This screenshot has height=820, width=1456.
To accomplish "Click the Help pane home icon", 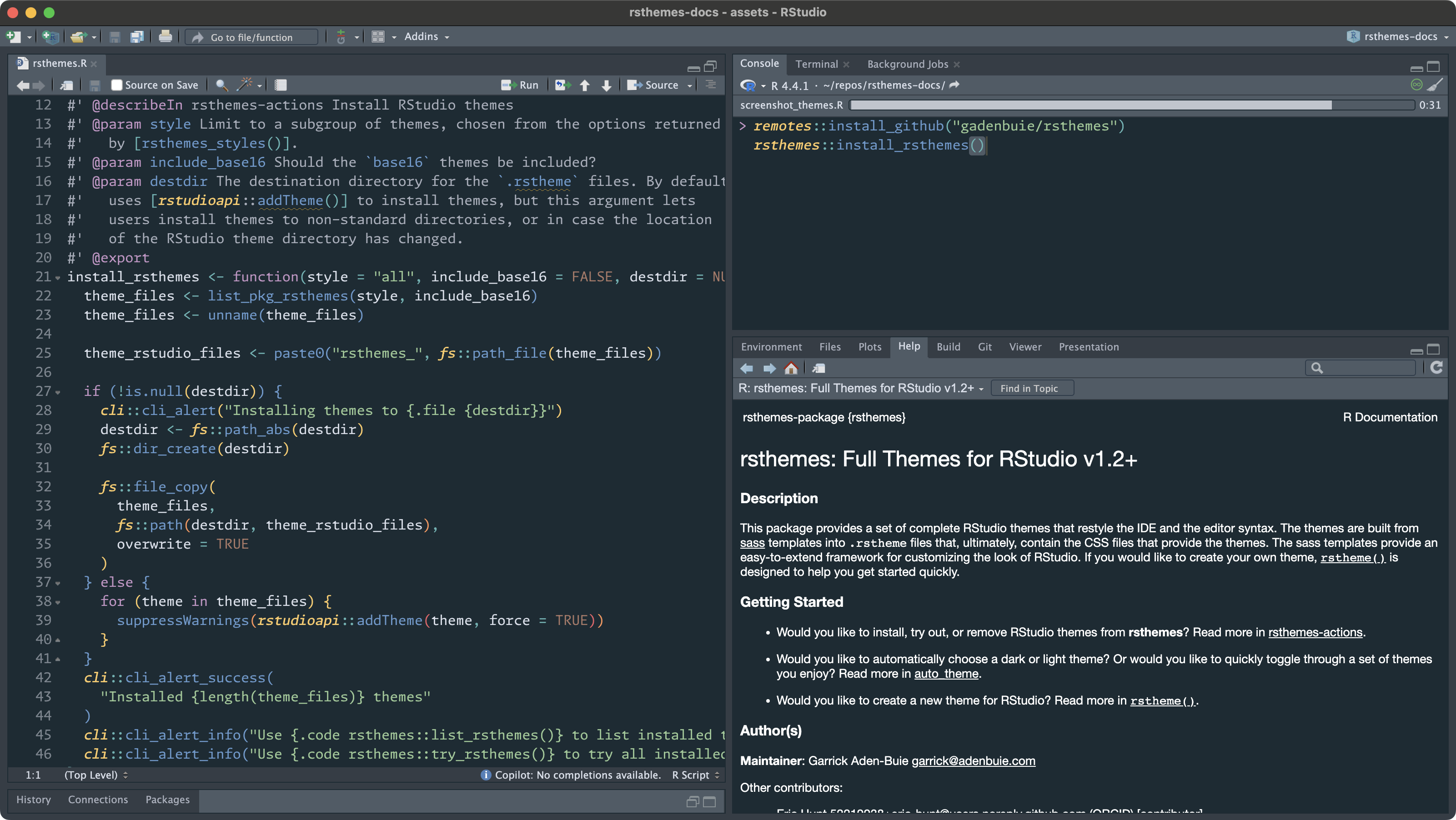I will point(791,369).
